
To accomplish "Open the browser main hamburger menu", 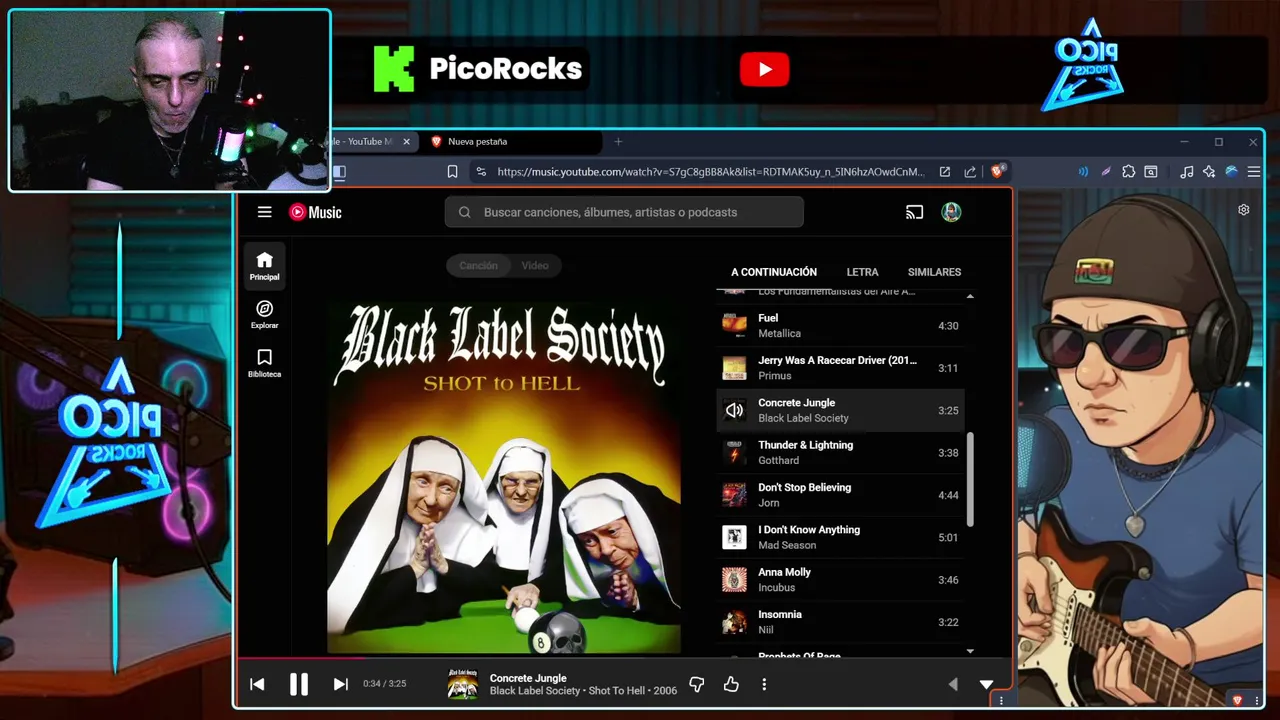I will (1254, 172).
